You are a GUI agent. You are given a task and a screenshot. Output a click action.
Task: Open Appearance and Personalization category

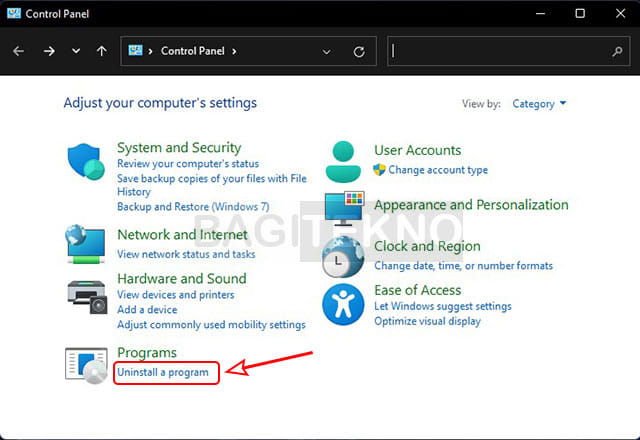(x=471, y=204)
